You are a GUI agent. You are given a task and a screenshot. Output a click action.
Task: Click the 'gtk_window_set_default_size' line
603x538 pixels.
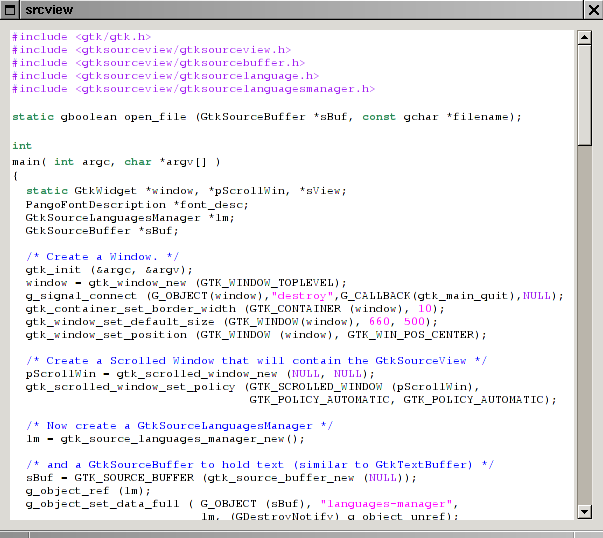click(232, 322)
